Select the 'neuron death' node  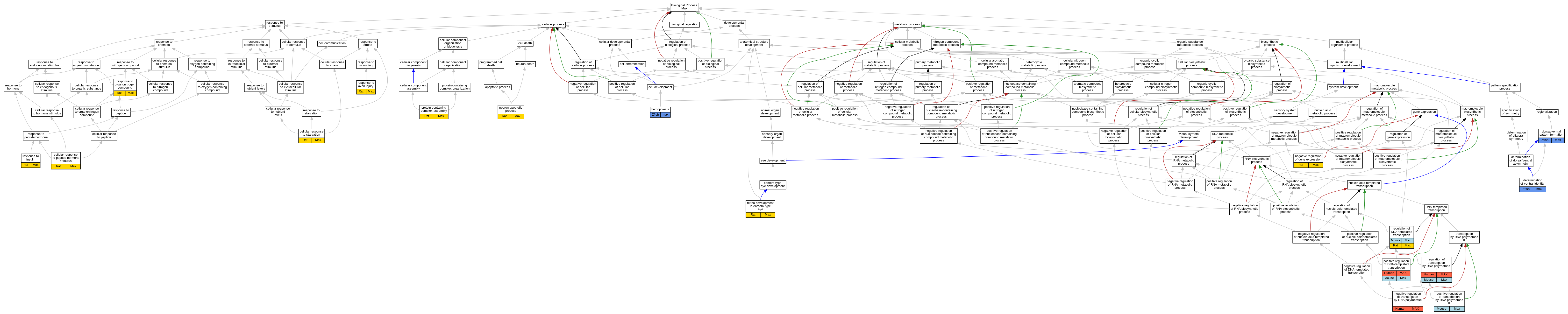[x=525, y=64]
